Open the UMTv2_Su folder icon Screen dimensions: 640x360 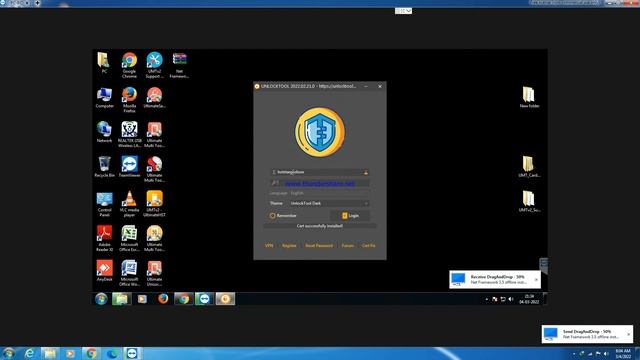(529, 201)
